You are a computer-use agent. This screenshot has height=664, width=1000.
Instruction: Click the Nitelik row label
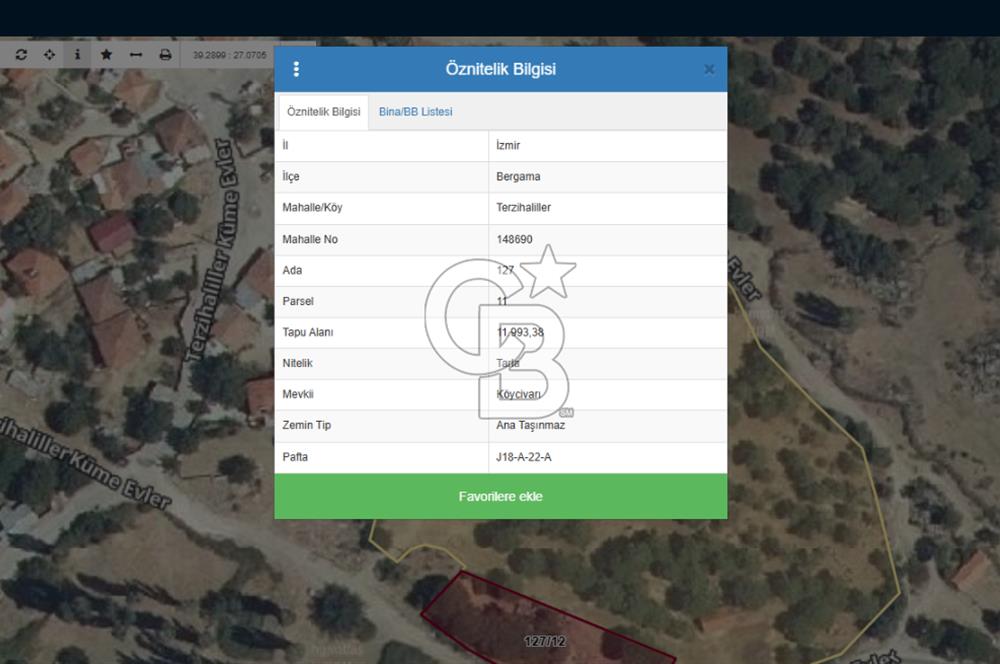tap(297, 363)
